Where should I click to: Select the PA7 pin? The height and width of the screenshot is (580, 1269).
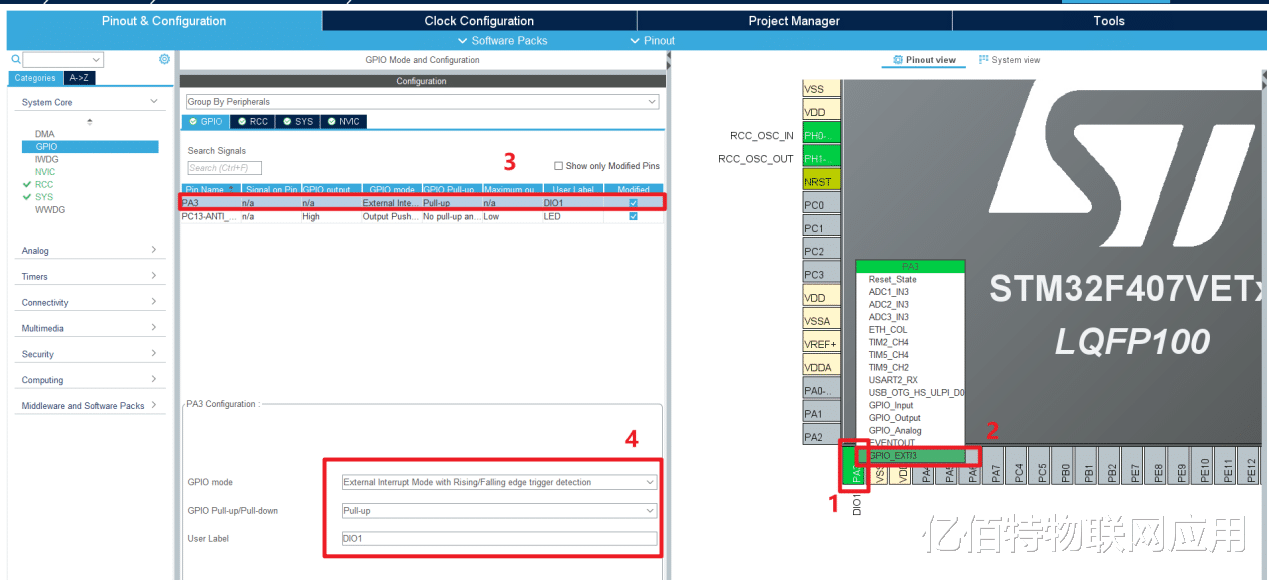tap(995, 467)
